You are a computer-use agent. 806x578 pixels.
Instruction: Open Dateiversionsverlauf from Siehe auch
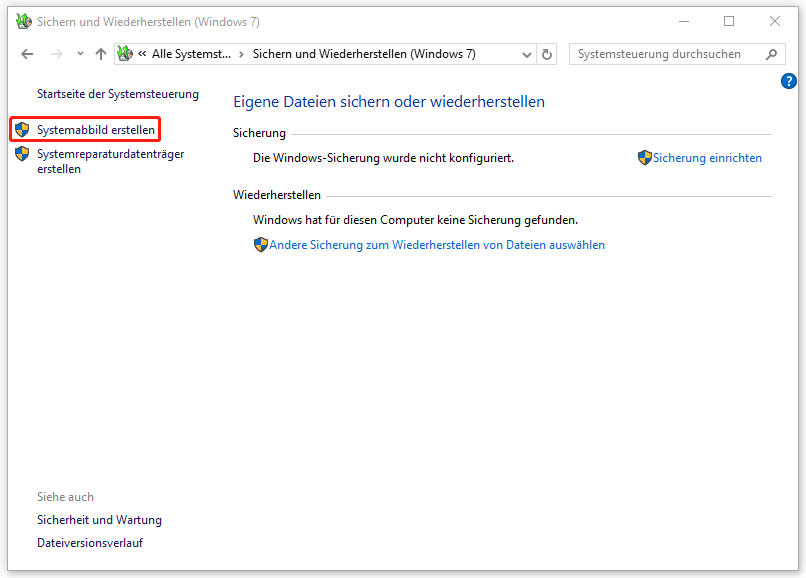[89, 542]
